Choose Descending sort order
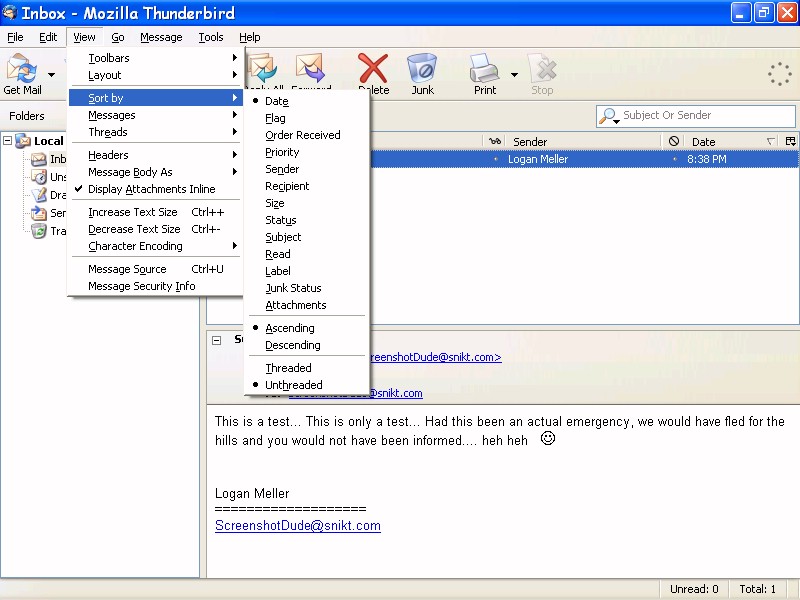This screenshot has width=800, height=600. pos(307,345)
